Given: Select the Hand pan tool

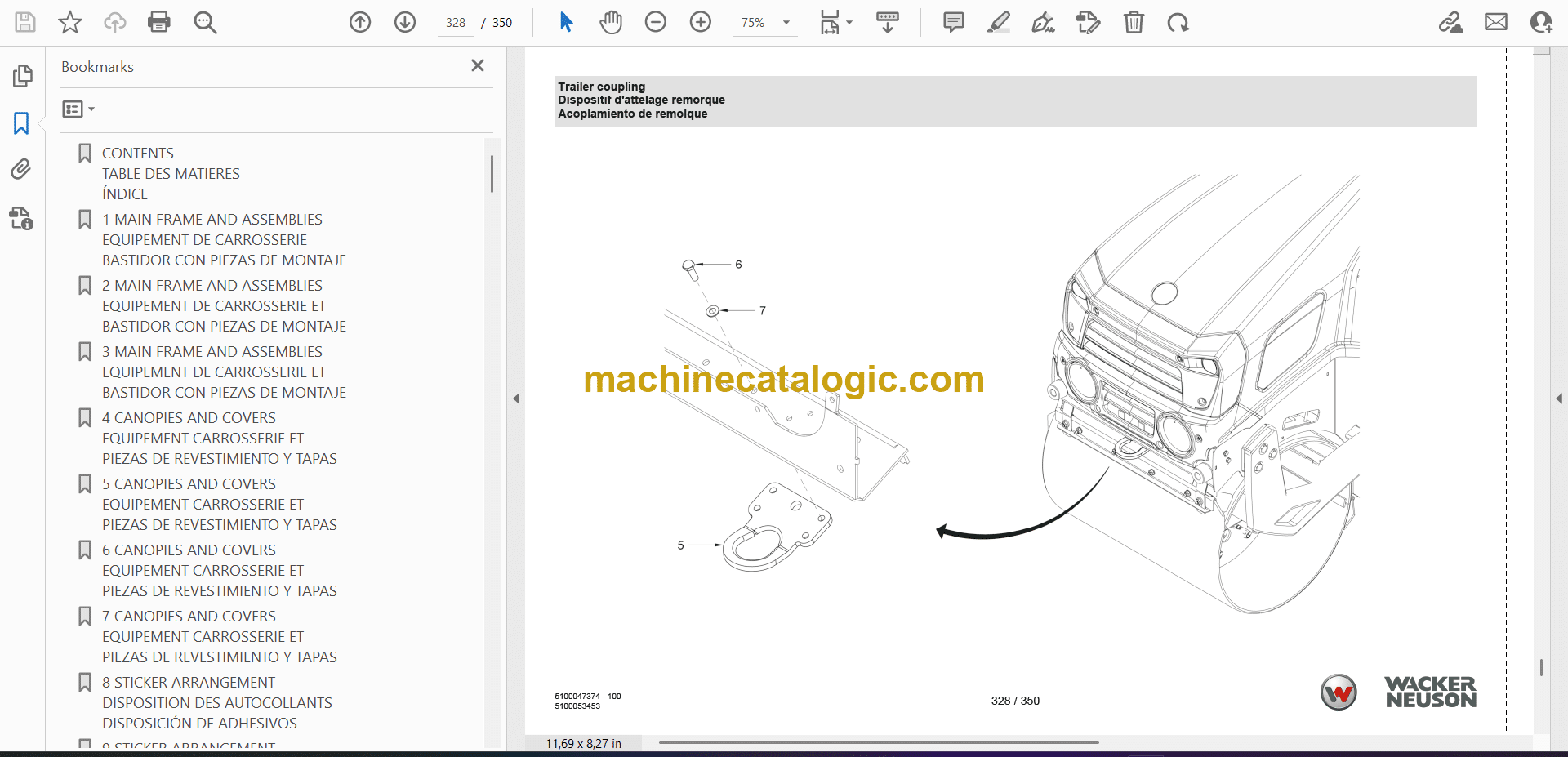Looking at the screenshot, I should [611, 22].
